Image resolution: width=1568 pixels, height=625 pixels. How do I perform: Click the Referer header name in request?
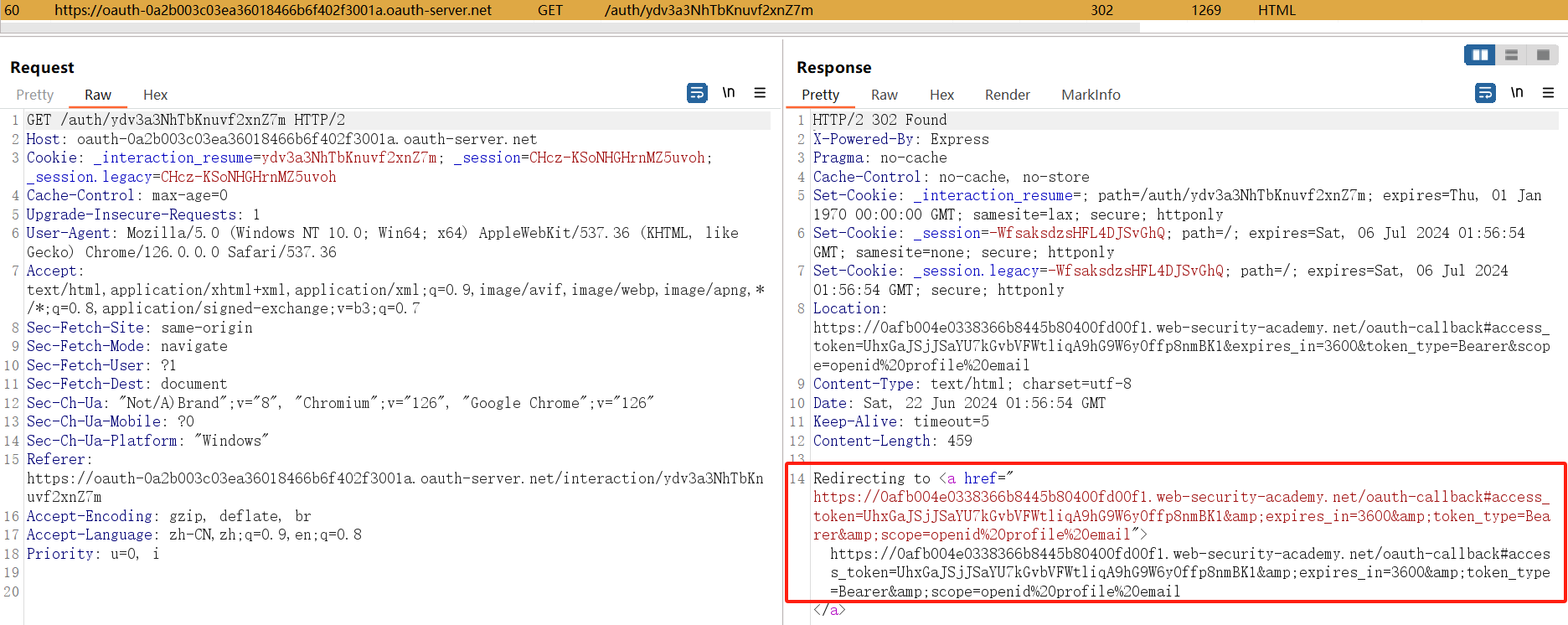tap(59, 459)
